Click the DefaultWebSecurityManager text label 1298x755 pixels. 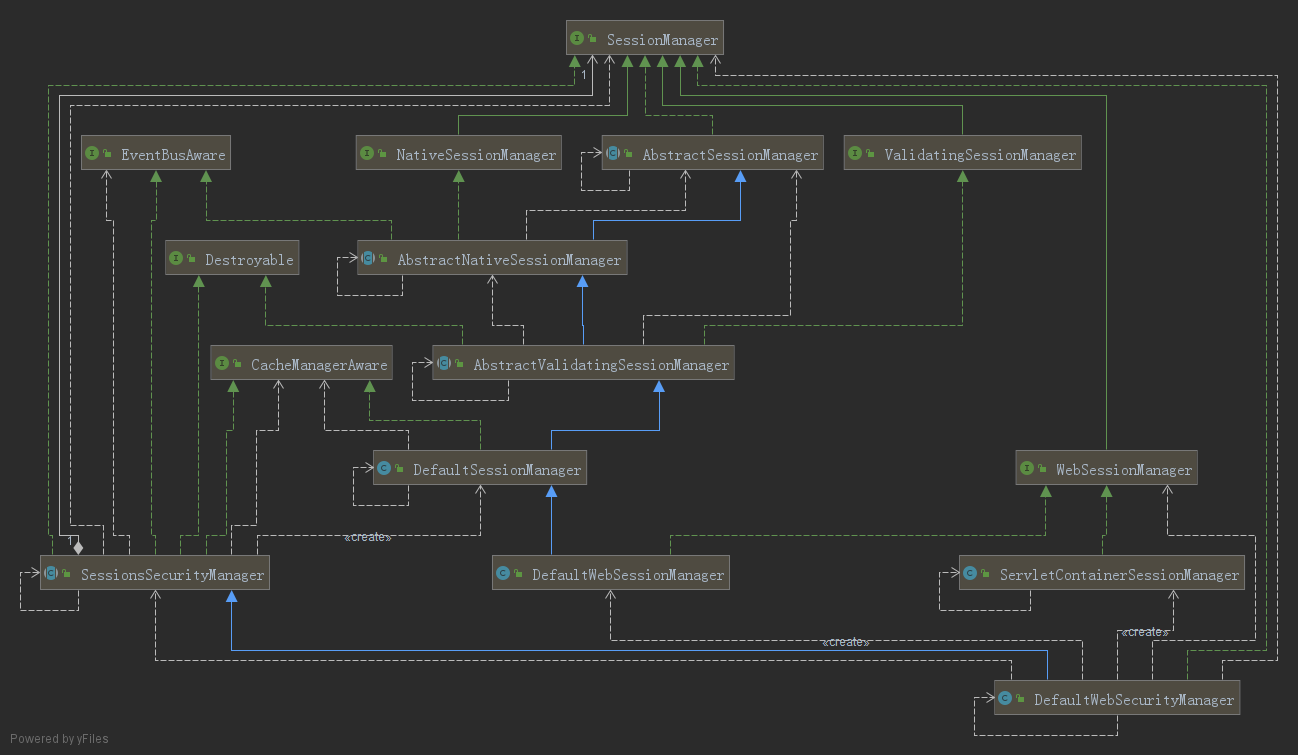point(1134,700)
